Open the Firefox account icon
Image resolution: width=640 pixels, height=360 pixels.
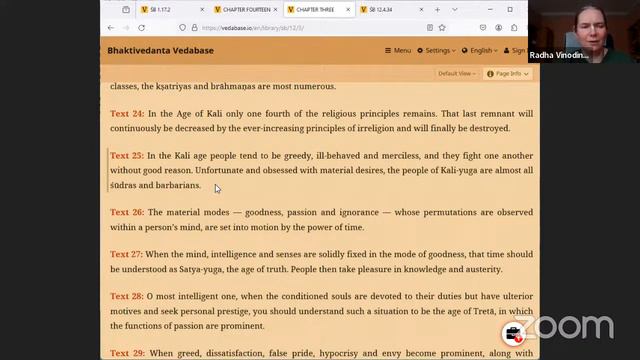click(x=498, y=28)
